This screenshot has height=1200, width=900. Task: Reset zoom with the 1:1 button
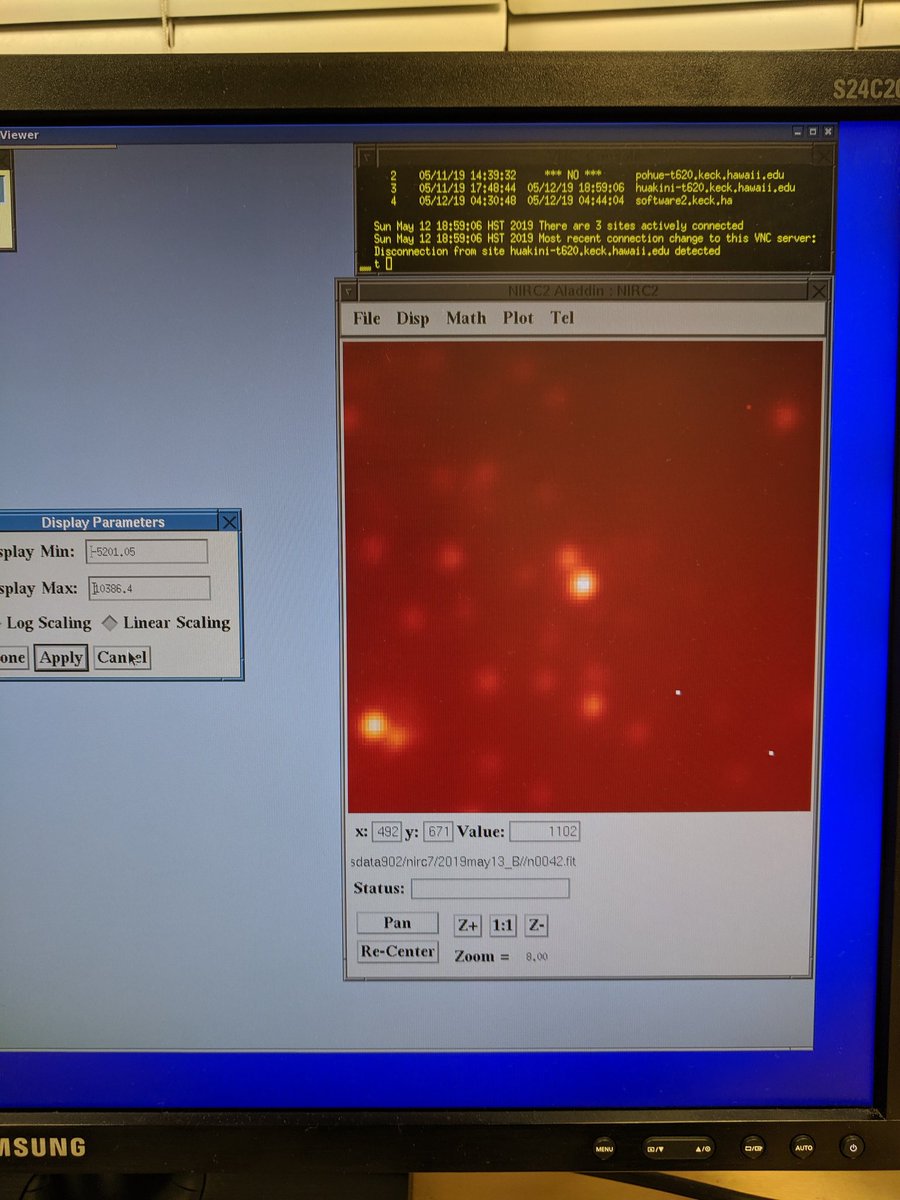pos(503,926)
